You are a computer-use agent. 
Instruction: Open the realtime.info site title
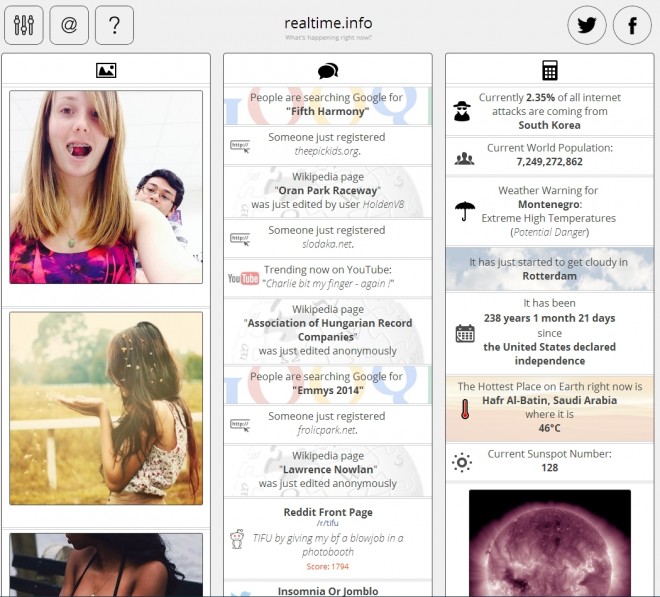(328, 23)
